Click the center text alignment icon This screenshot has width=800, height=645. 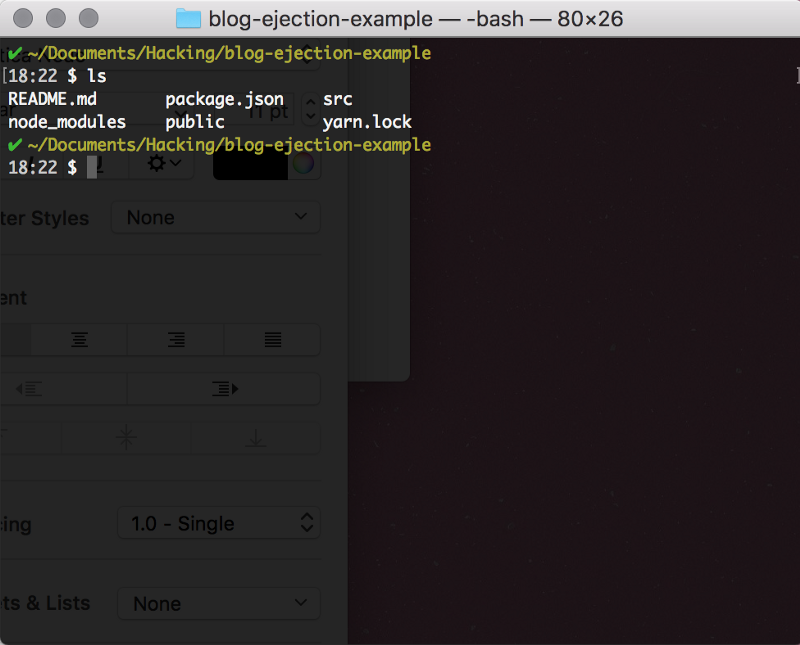(79, 340)
